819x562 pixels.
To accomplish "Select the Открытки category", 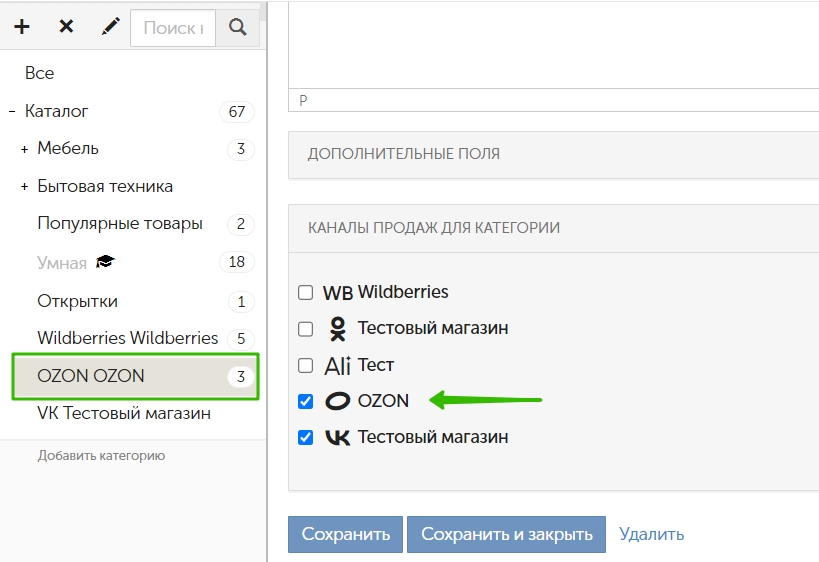I will point(77,301).
